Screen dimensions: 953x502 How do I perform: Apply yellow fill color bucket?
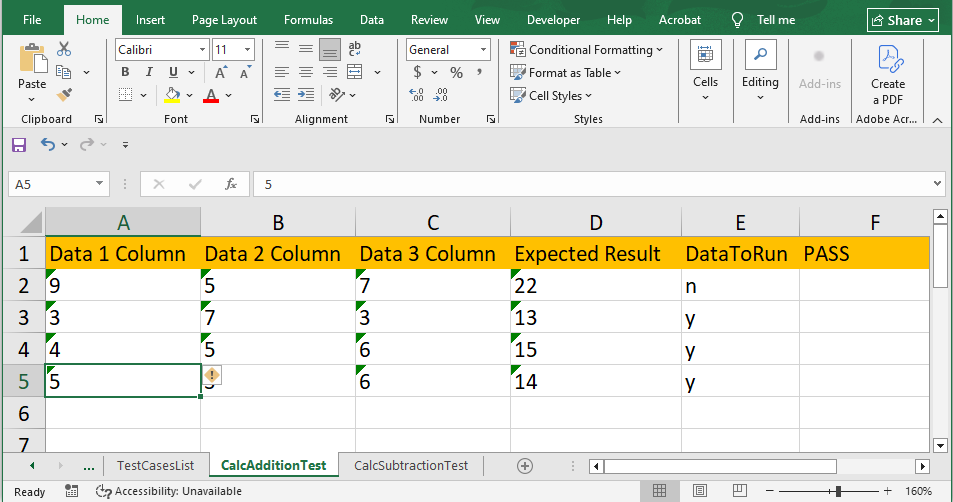click(x=173, y=95)
